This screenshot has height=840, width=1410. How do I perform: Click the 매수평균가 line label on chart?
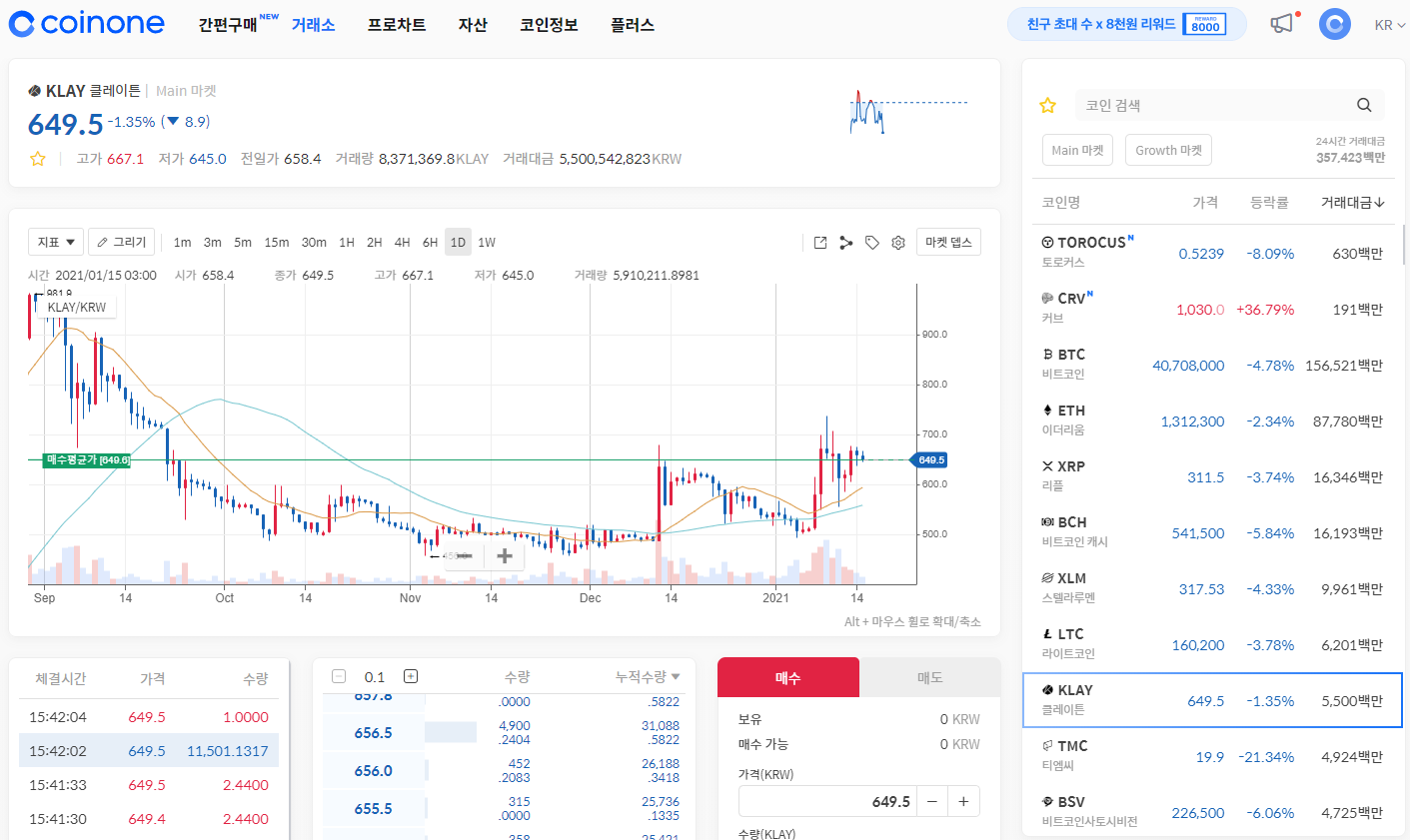click(87, 460)
